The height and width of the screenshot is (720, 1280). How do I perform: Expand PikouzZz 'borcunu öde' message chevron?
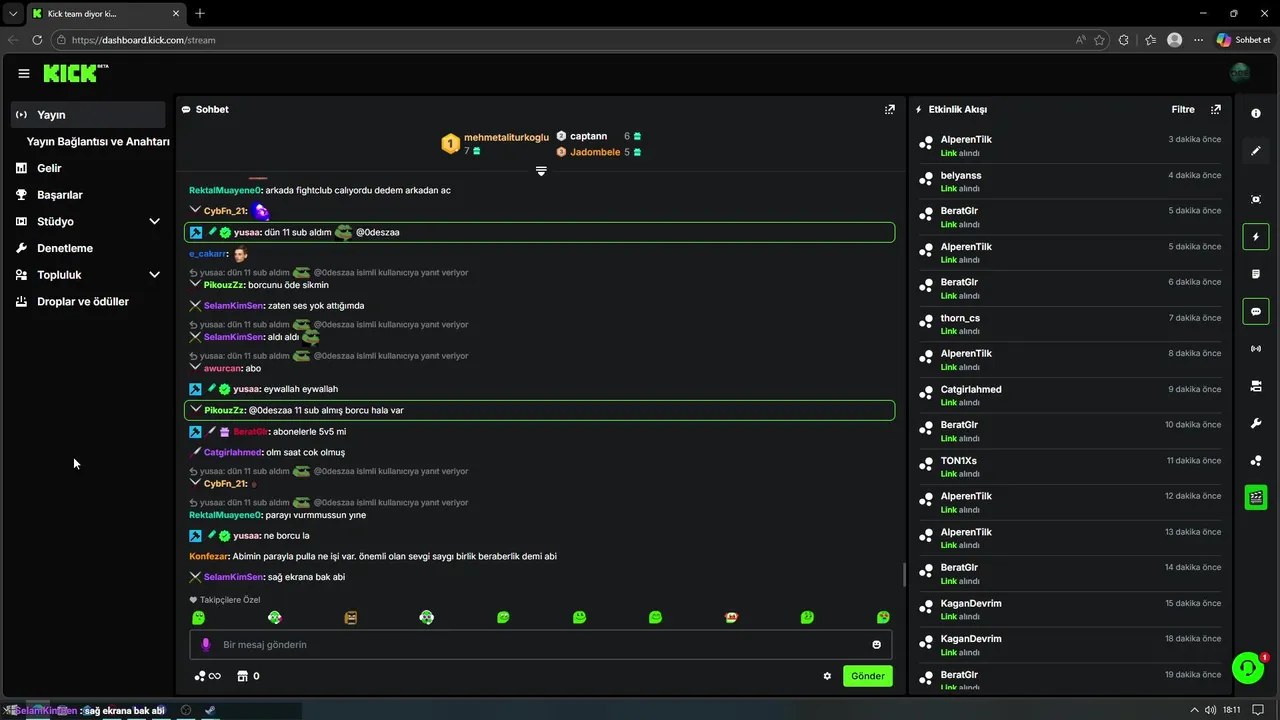(195, 284)
